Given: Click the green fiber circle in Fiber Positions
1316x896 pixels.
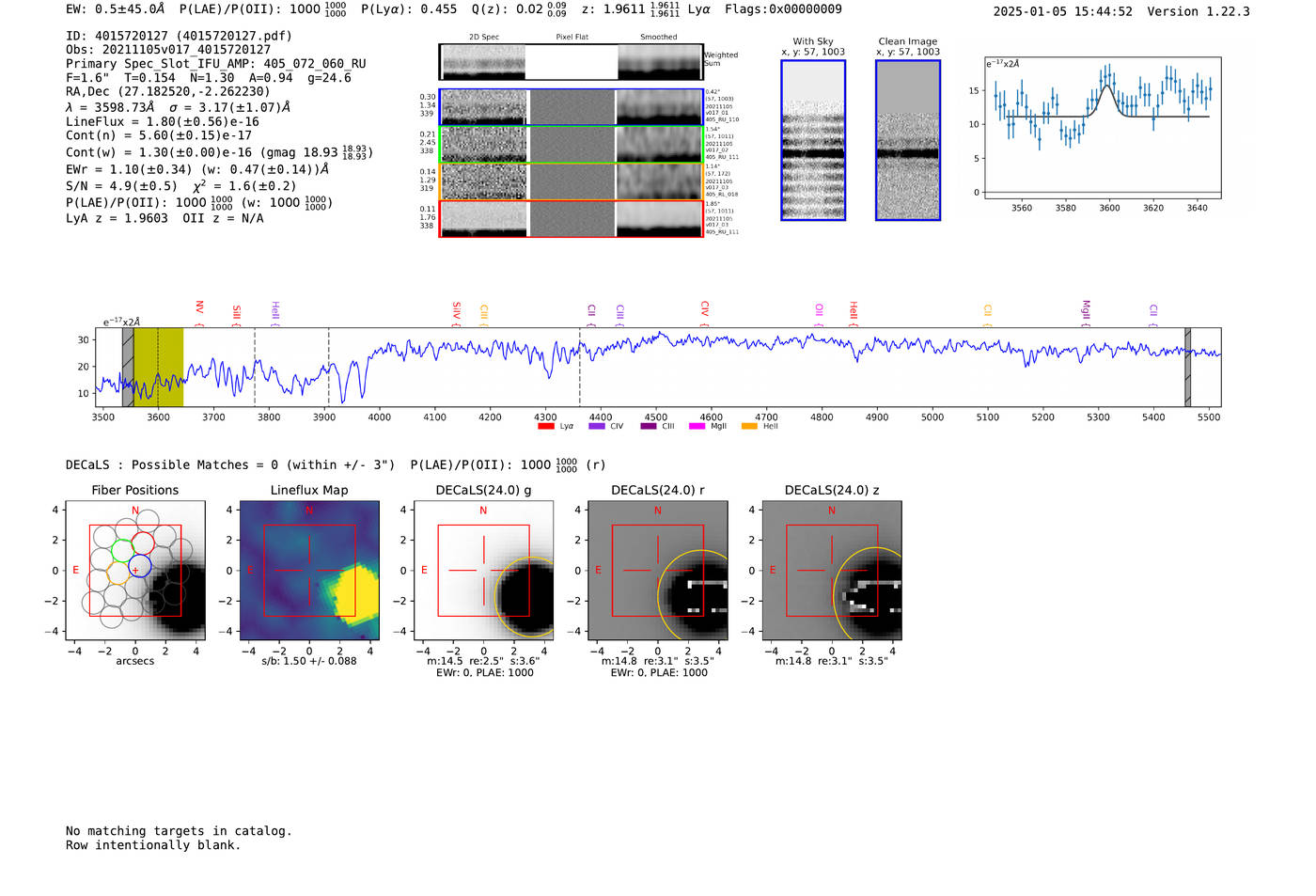Looking at the screenshot, I should pos(122,550).
